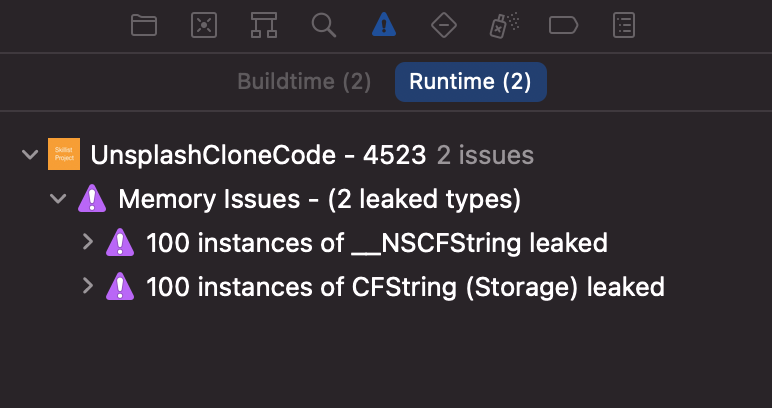Open the Debug navigator spray icon
Viewport: 772px width, 408px height.
click(504, 25)
